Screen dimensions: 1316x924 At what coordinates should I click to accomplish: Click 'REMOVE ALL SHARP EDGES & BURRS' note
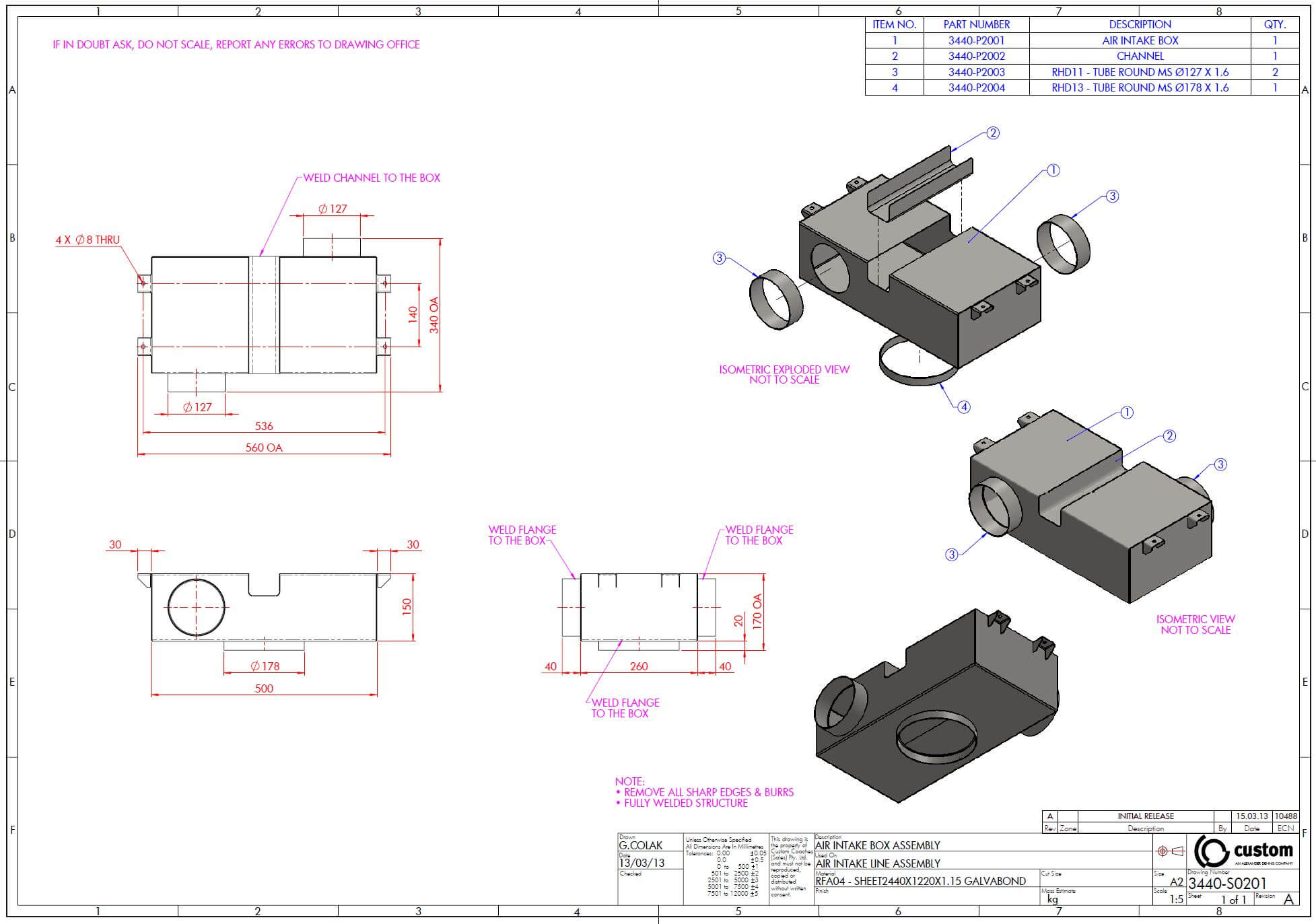(x=709, y=792)
